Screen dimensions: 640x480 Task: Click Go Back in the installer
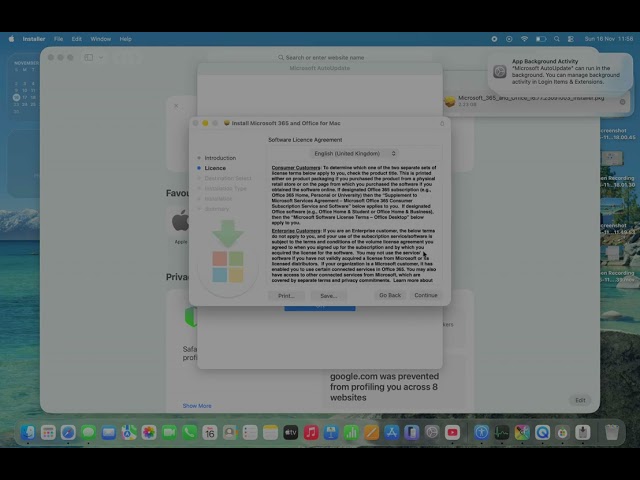tap(390, 295)
